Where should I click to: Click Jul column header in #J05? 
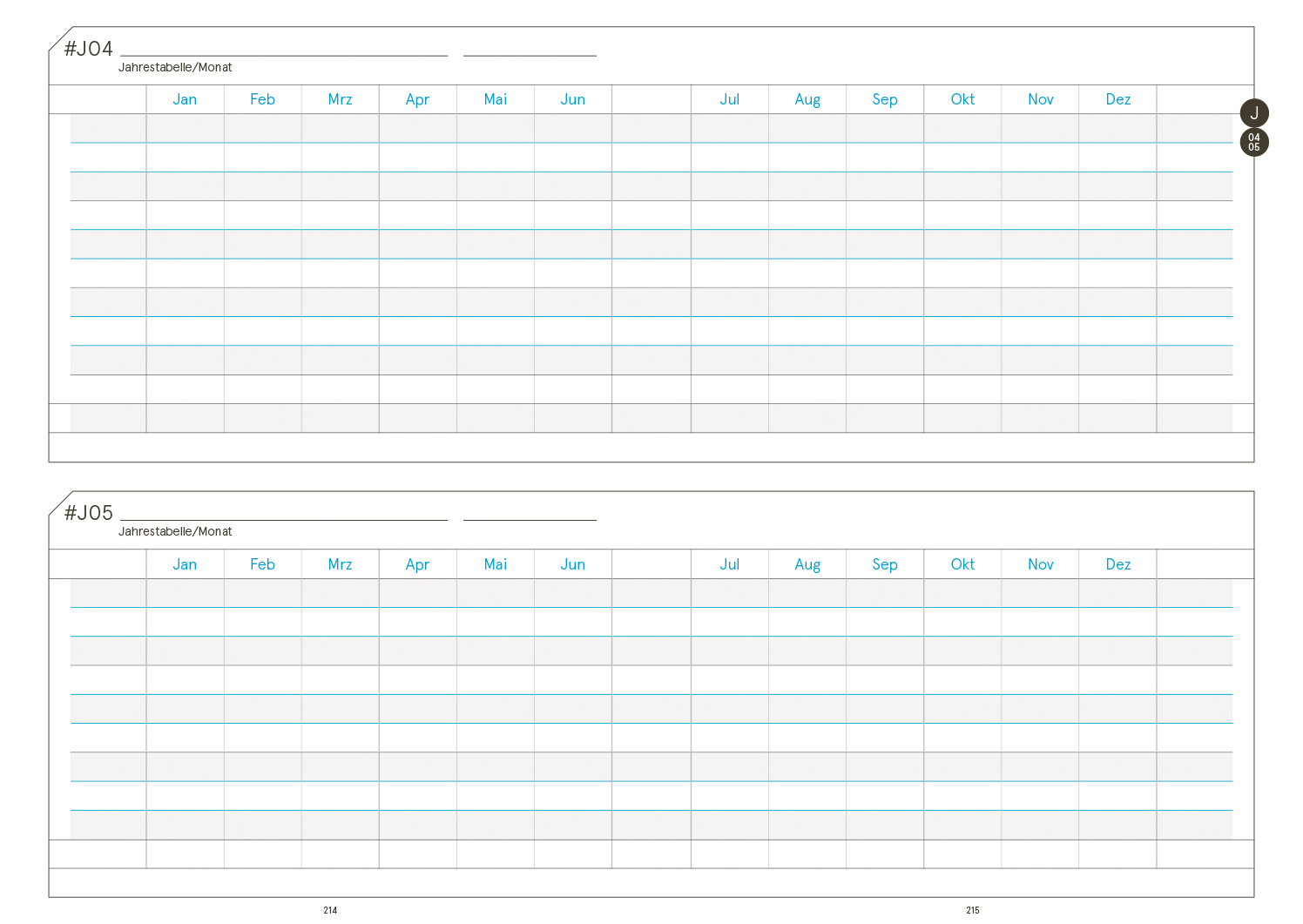point(730,564)
